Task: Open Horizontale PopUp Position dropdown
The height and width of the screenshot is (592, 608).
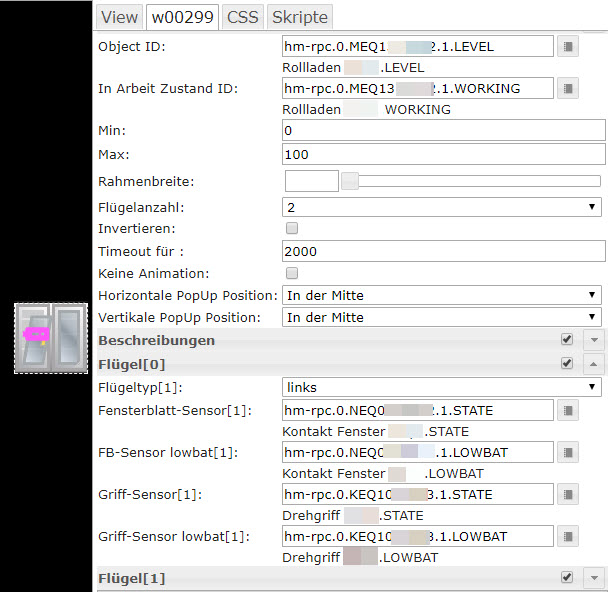Action: pyautogui.click(x=442, y=295)
